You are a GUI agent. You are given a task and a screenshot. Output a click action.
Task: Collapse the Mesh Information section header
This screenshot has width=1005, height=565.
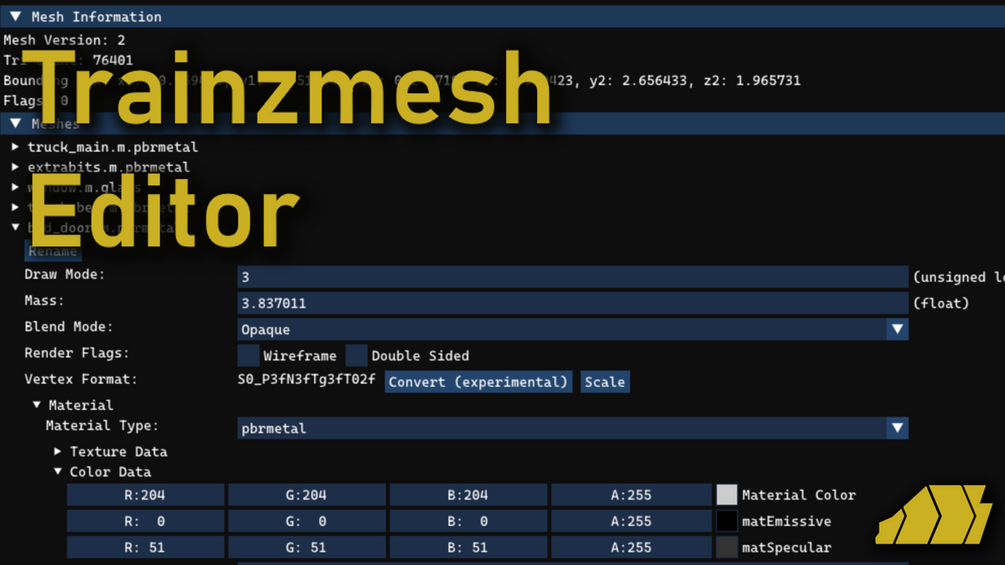[502, 17]
